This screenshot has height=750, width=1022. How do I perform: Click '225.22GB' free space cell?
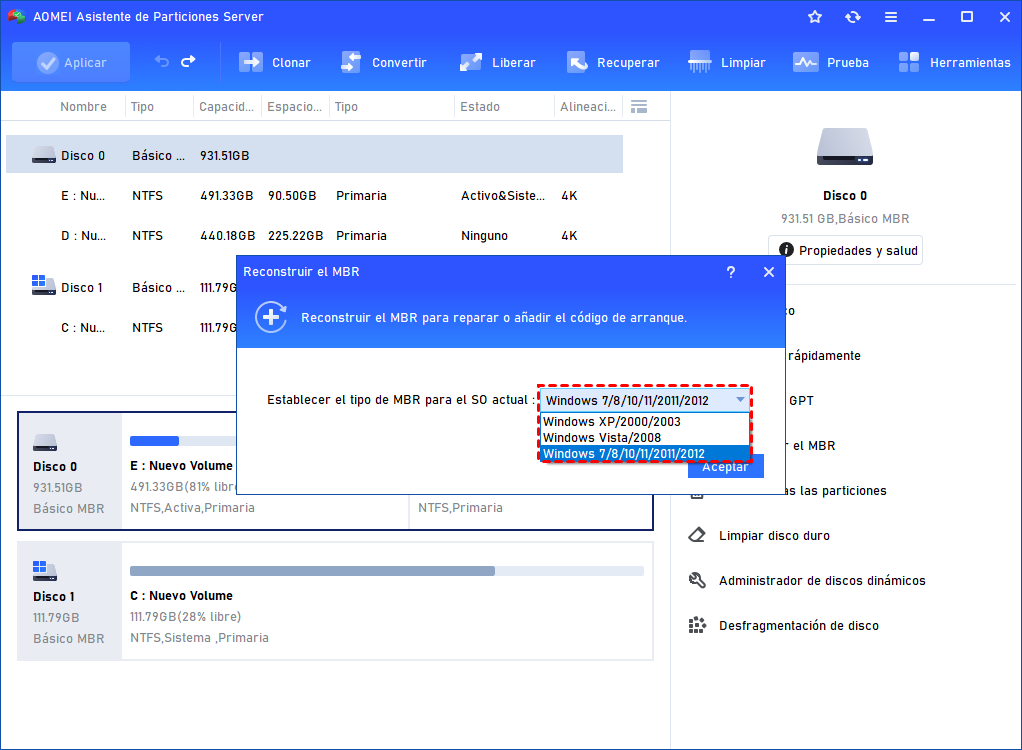point(295,236)
